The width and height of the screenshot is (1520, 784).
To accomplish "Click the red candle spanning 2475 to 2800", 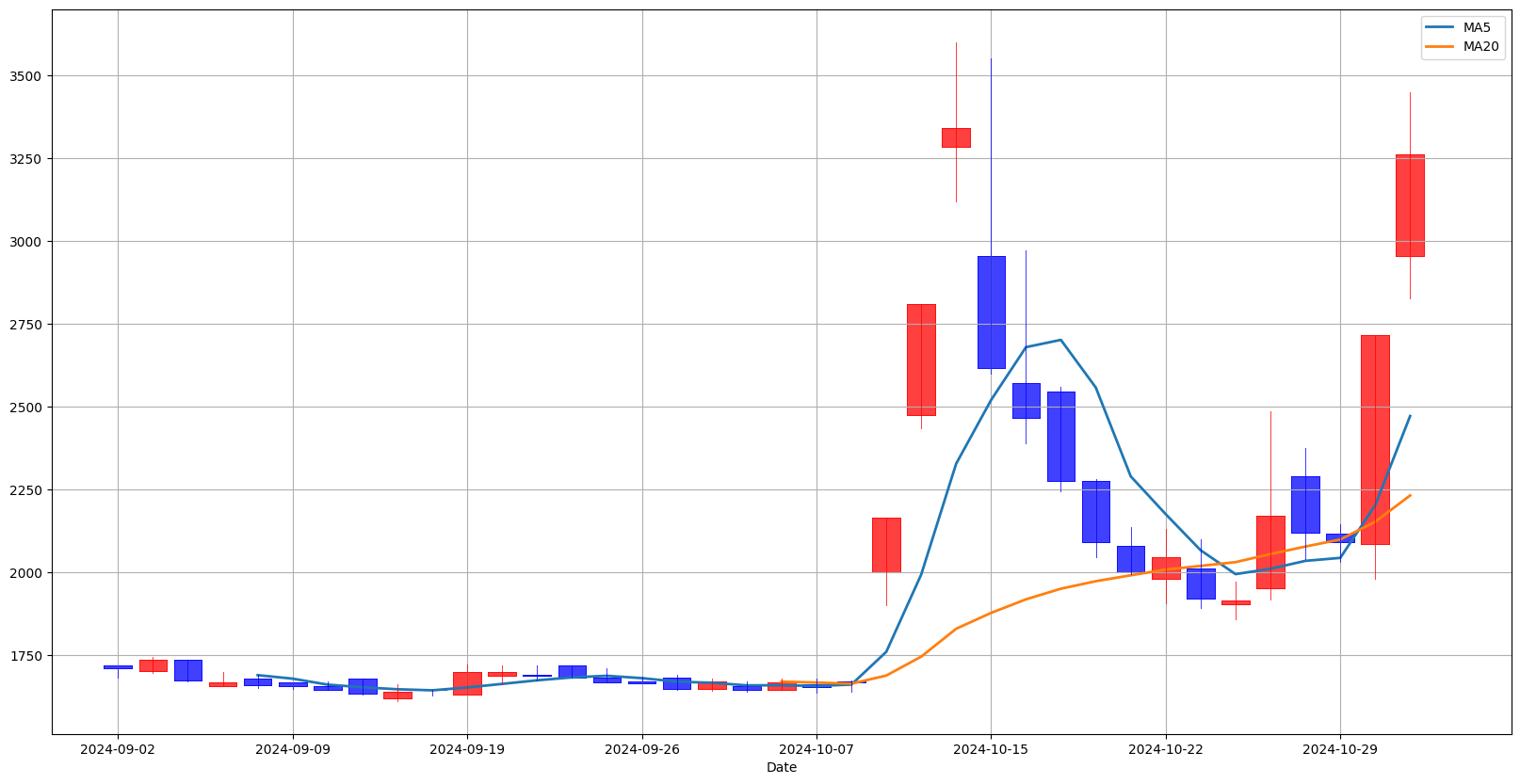I will pyautogui.click(x=921, y=360).
